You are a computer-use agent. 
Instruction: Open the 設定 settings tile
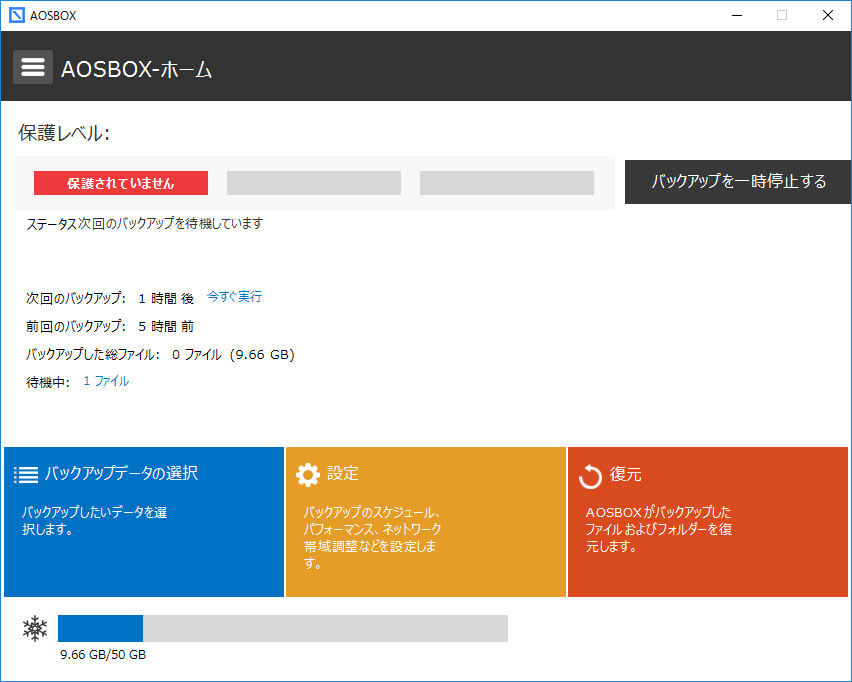click(426, 522)
